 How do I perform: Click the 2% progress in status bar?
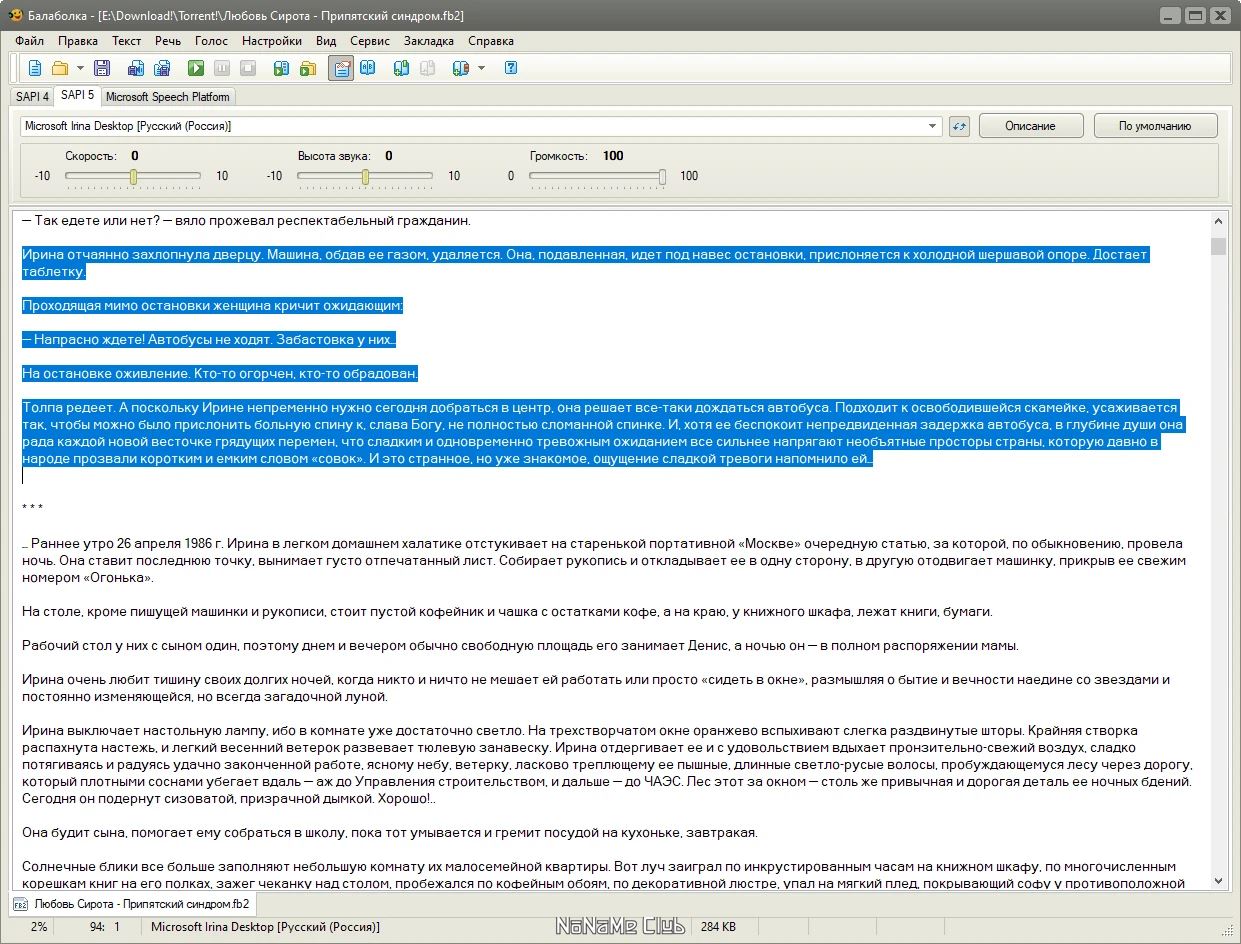click(x=39, y=927)
